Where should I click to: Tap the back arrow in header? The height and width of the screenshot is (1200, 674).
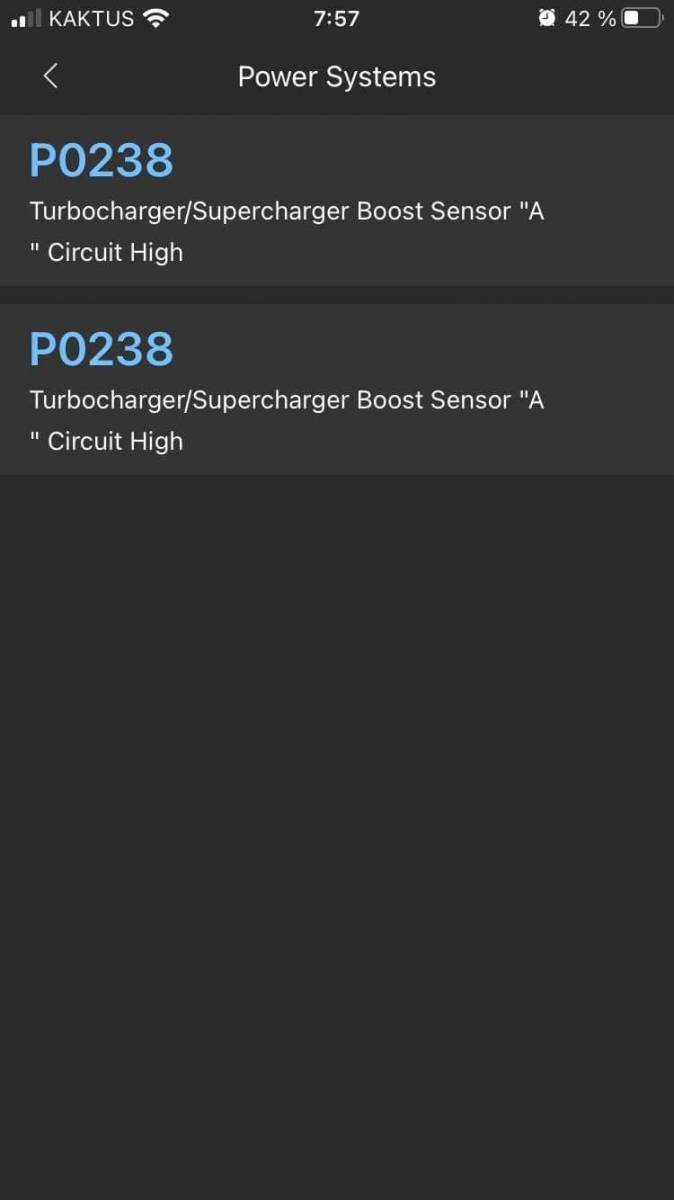click(x=51, y=76)
